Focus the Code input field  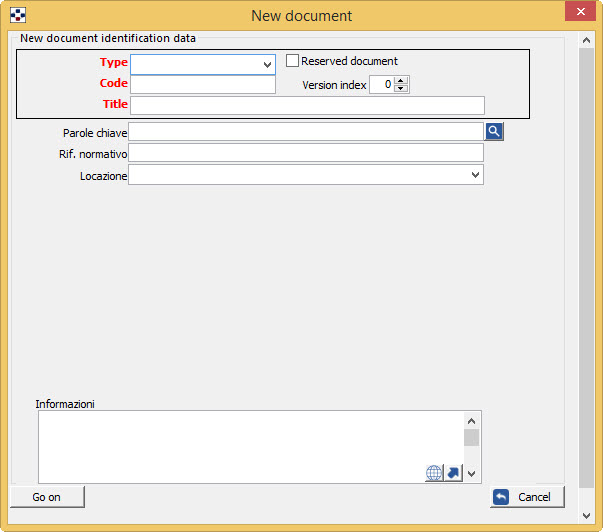coord(202,85)
